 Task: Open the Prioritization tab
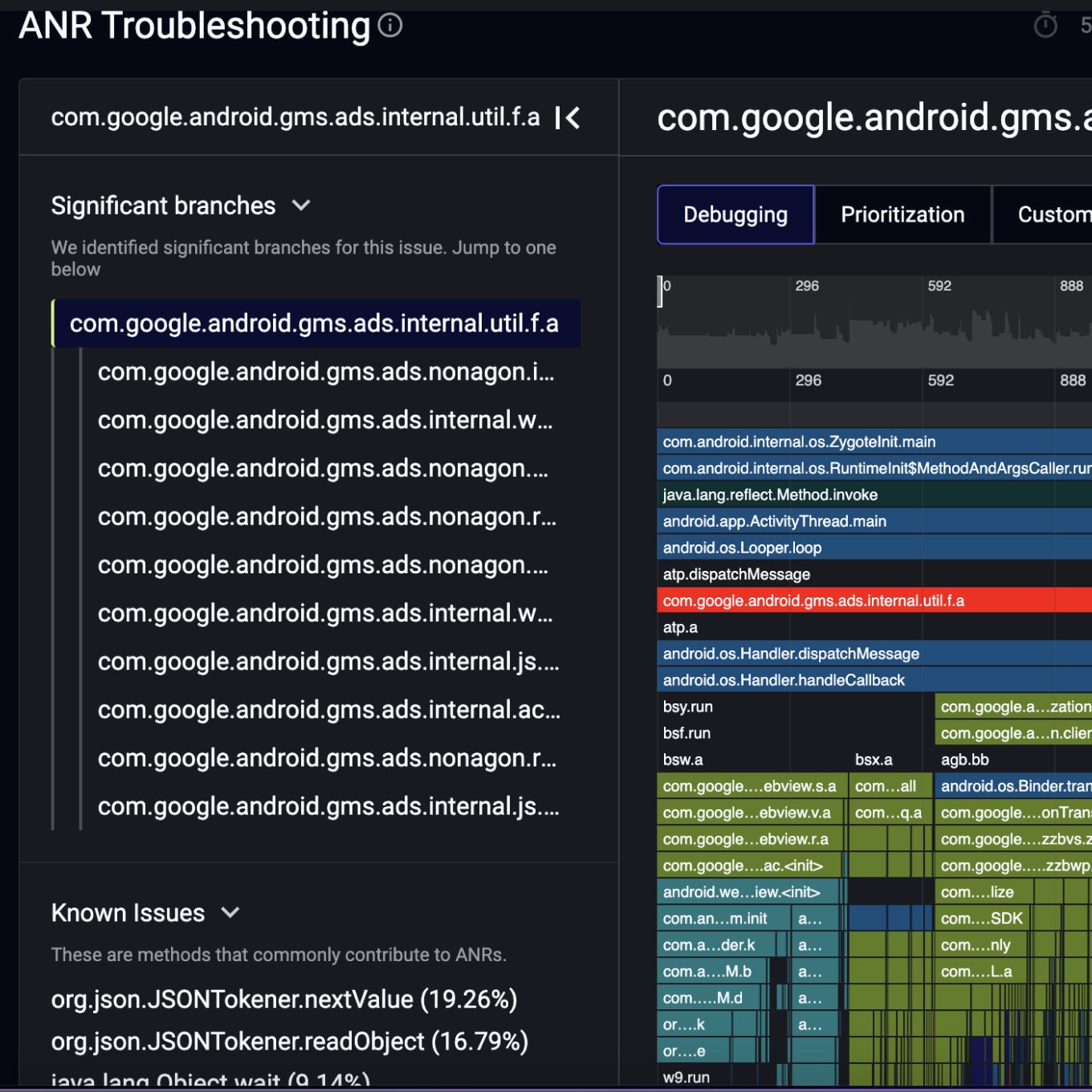(x=902, y=215)
